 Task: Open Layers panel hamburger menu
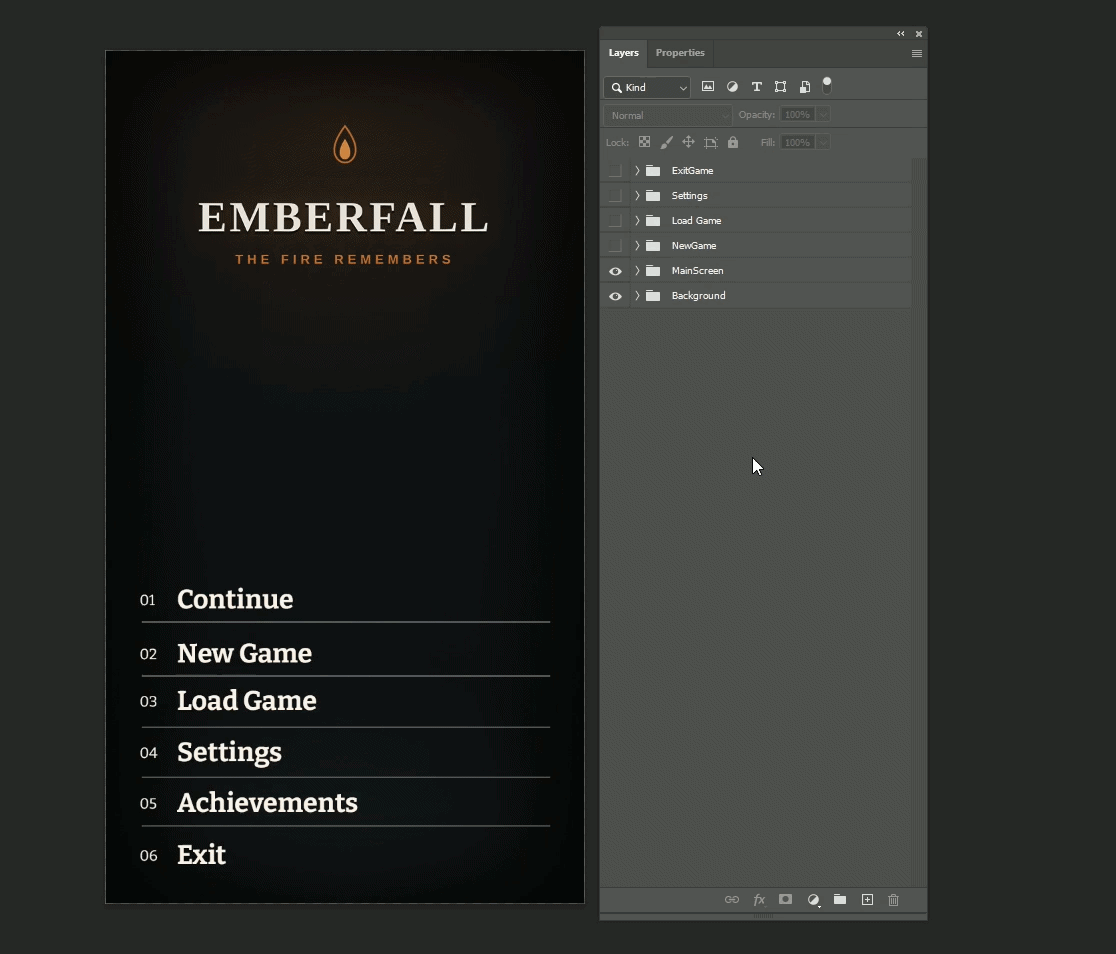pos(917,53)
